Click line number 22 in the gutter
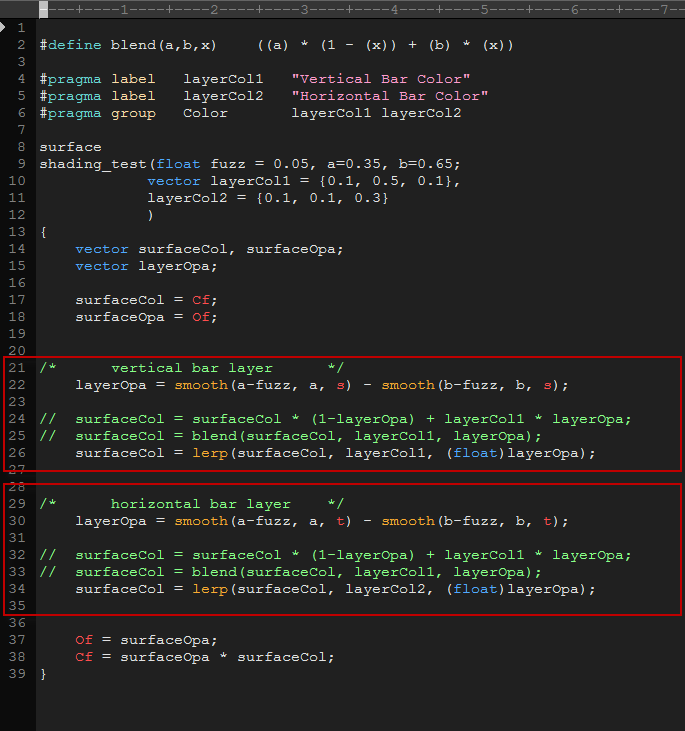The image size is (685, 731). click(17, 385)
